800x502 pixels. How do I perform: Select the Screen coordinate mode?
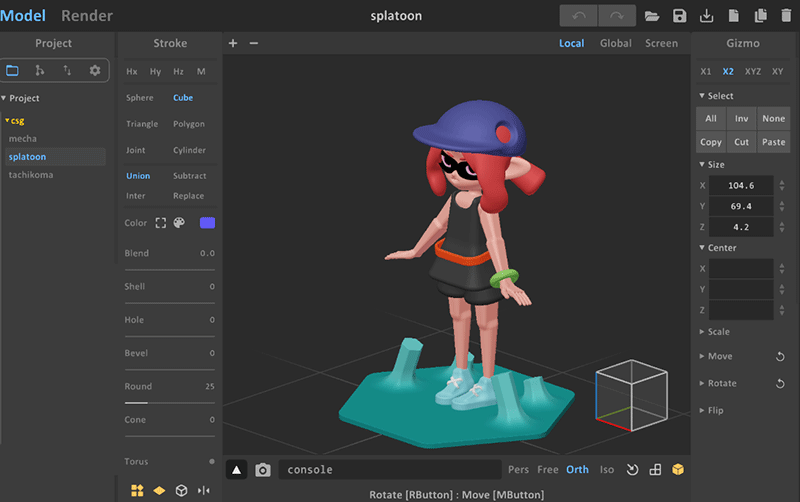click(661, 43)
